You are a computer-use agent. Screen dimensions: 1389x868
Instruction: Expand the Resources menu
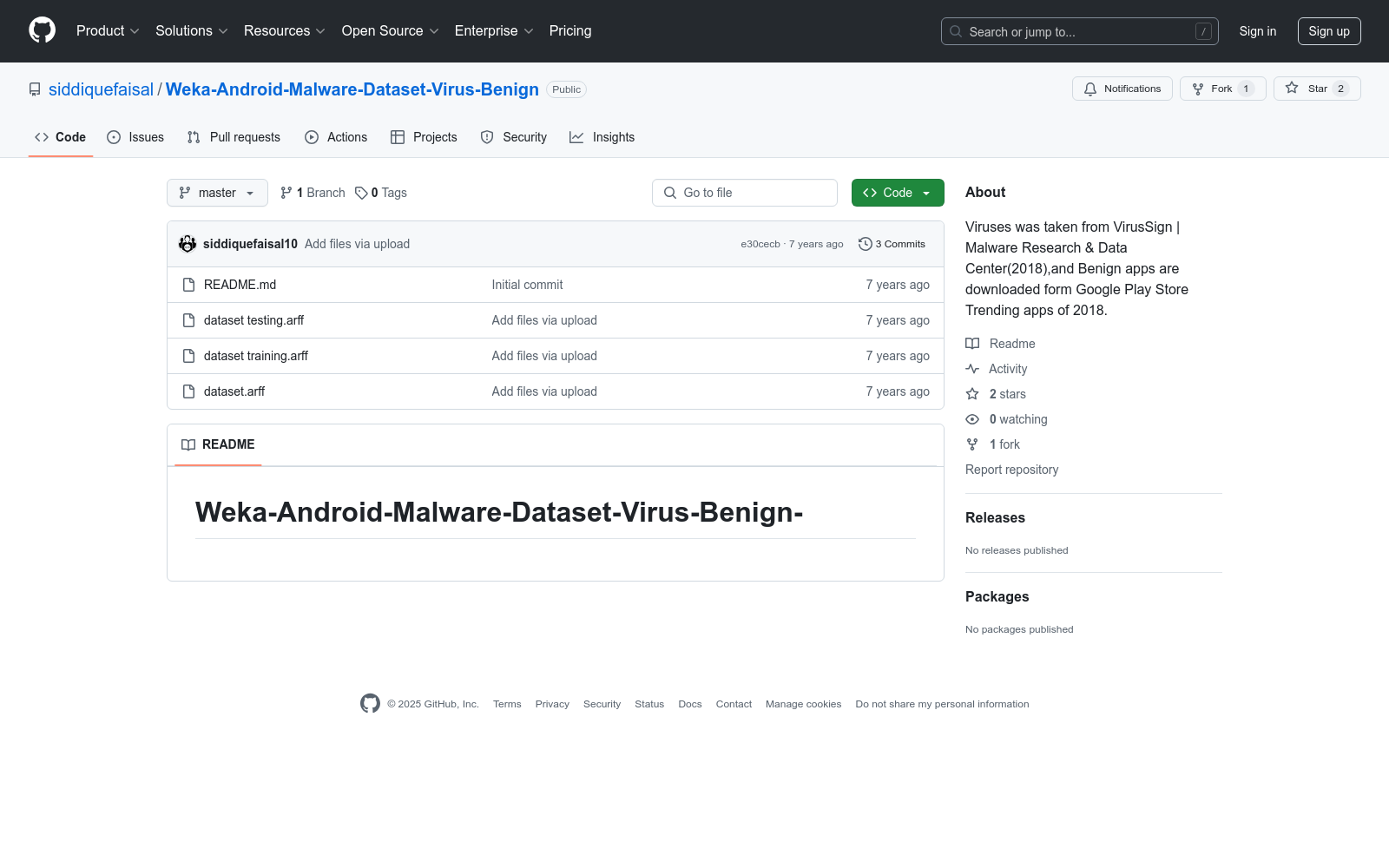pyautogui.click(x=285, y=31)
